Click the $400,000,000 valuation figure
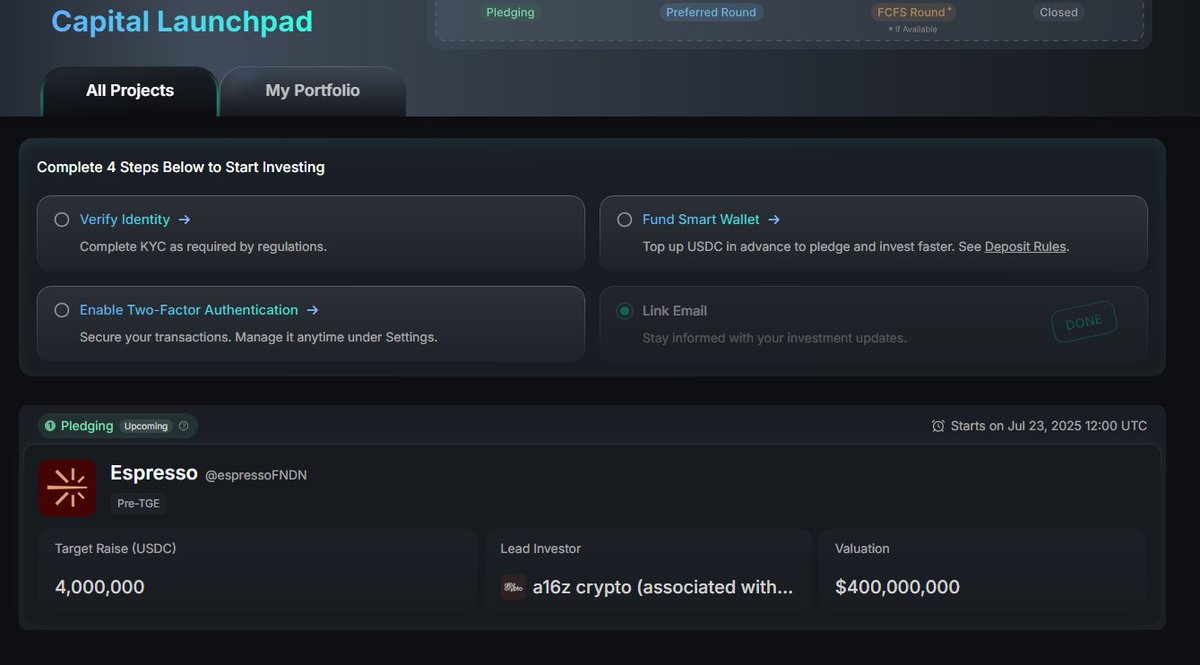Screen dimensions: 1200x665 click(x=897, y=587)
